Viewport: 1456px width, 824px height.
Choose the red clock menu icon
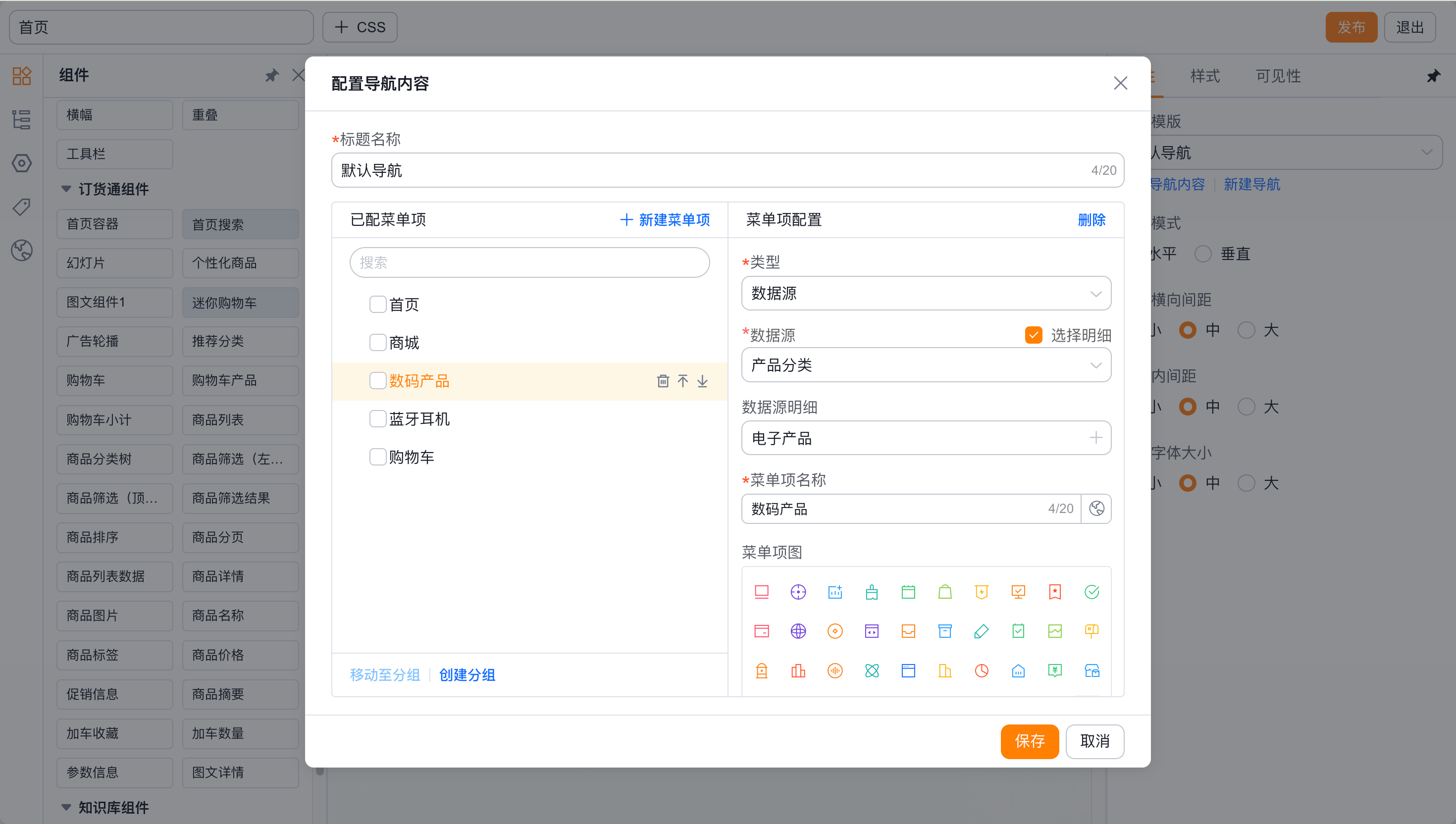981,670
